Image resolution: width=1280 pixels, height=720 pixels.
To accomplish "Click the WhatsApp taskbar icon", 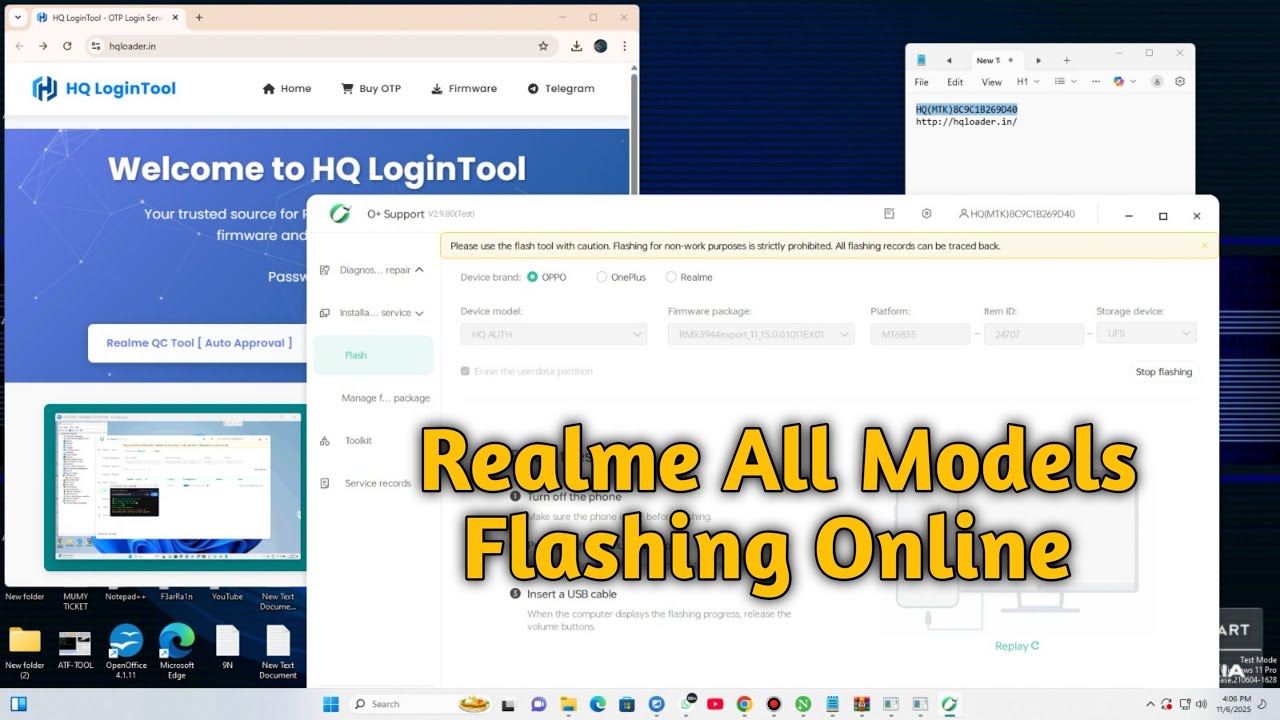I will click(x=686, y=704).
